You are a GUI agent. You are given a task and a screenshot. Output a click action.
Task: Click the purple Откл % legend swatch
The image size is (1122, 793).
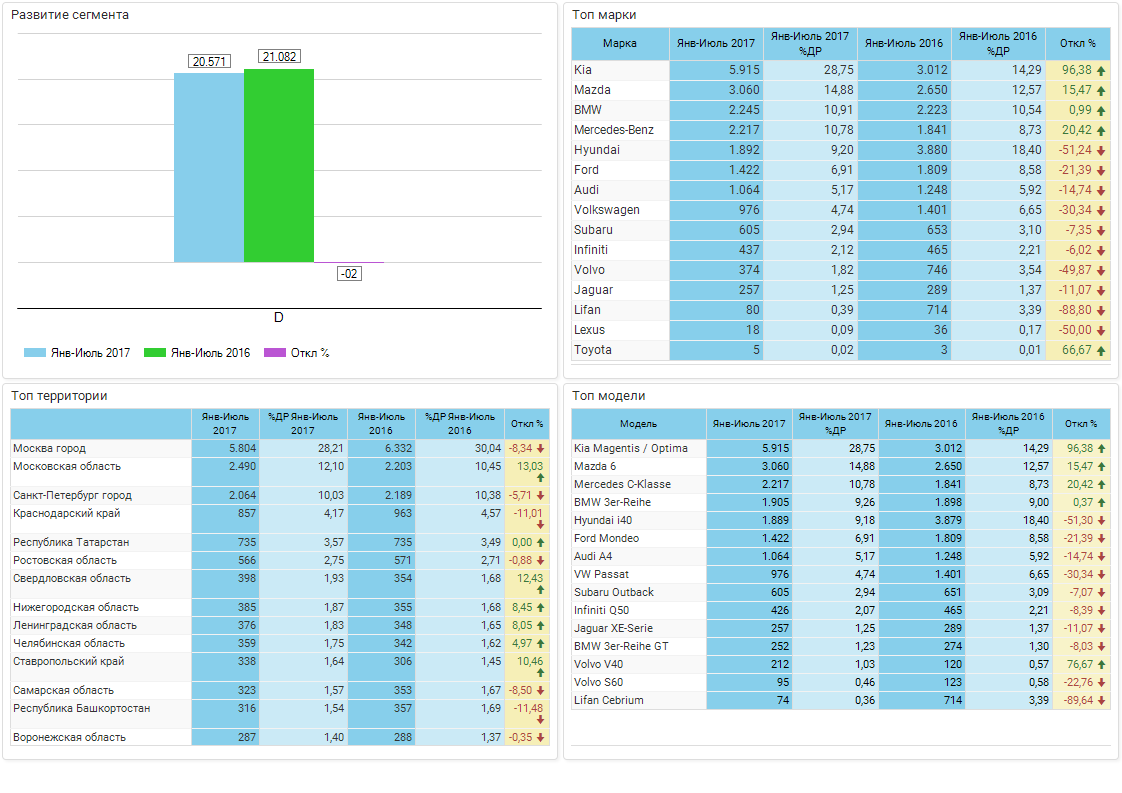[x=275, y=353]
